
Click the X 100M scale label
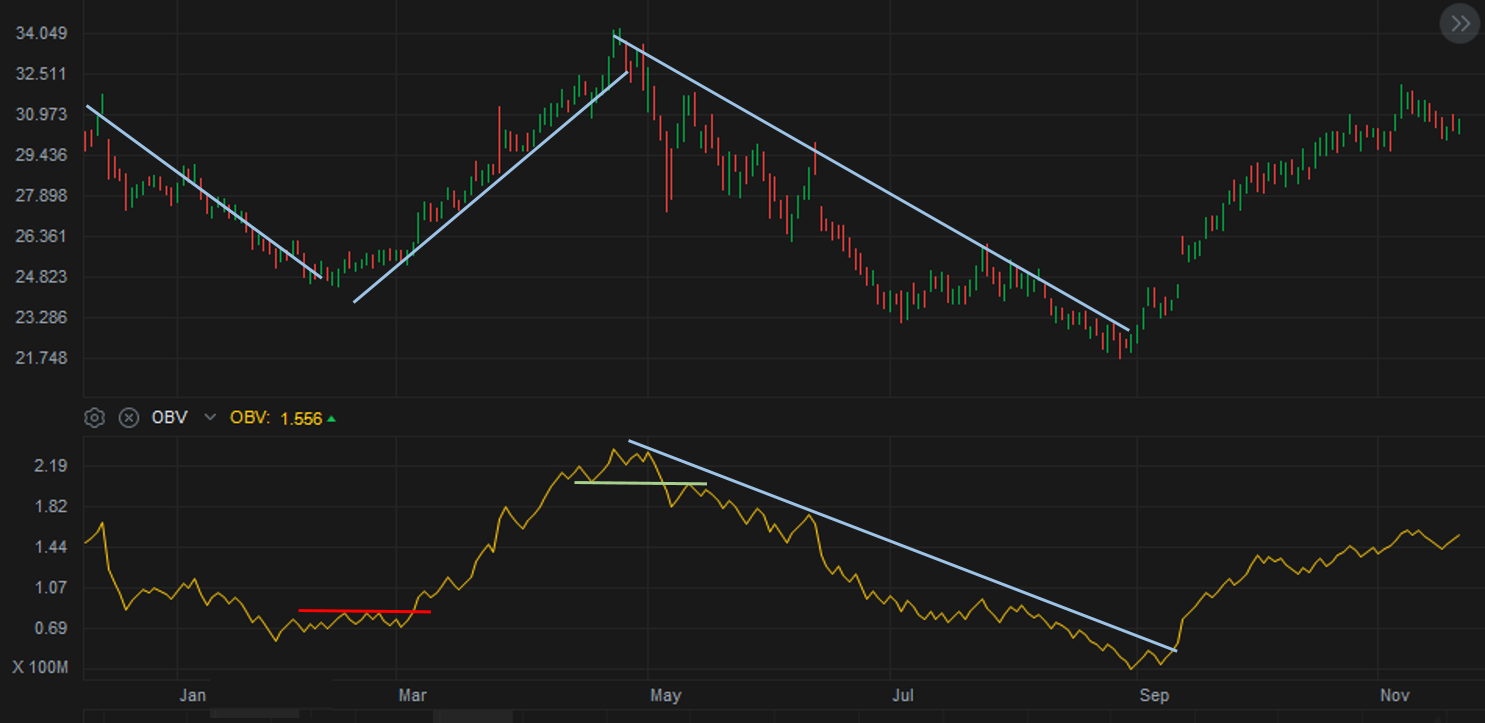(40, 667)
